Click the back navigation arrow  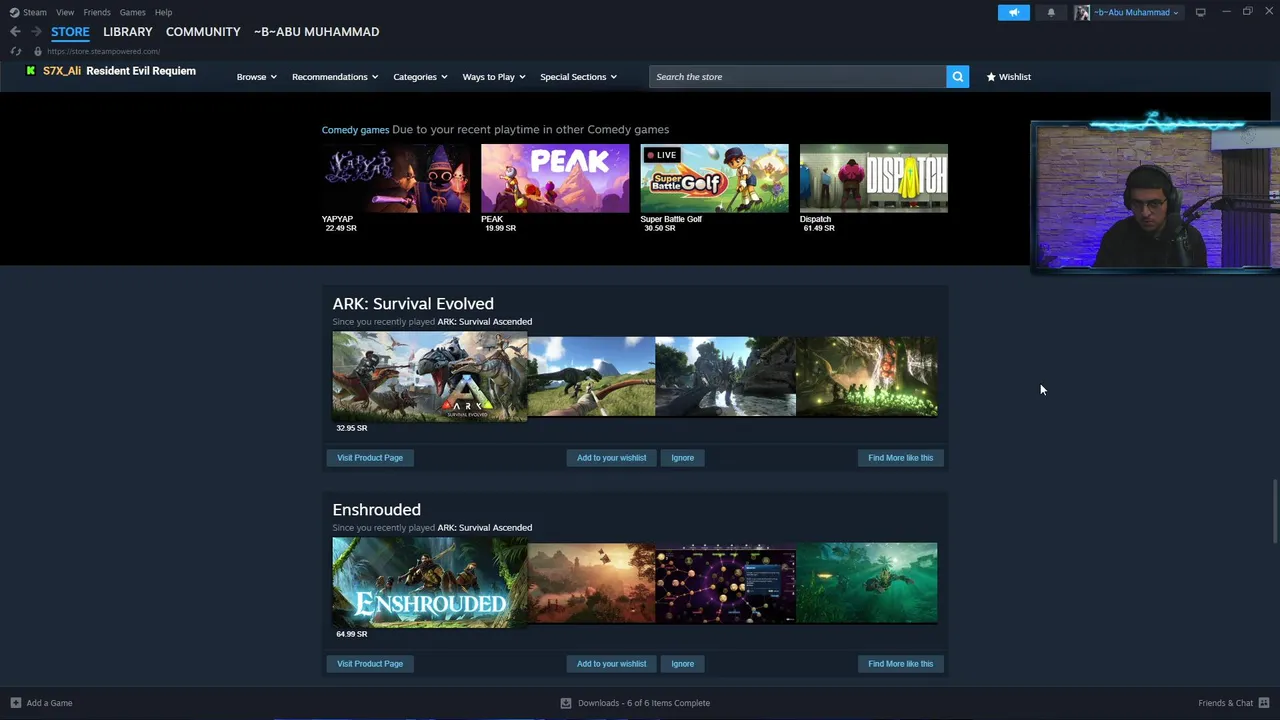point(15,32)
